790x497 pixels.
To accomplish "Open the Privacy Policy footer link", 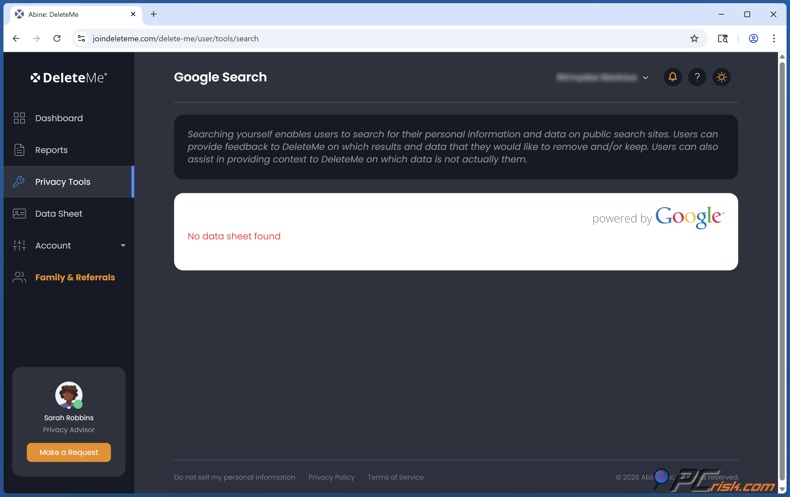I will pos(331,477).
